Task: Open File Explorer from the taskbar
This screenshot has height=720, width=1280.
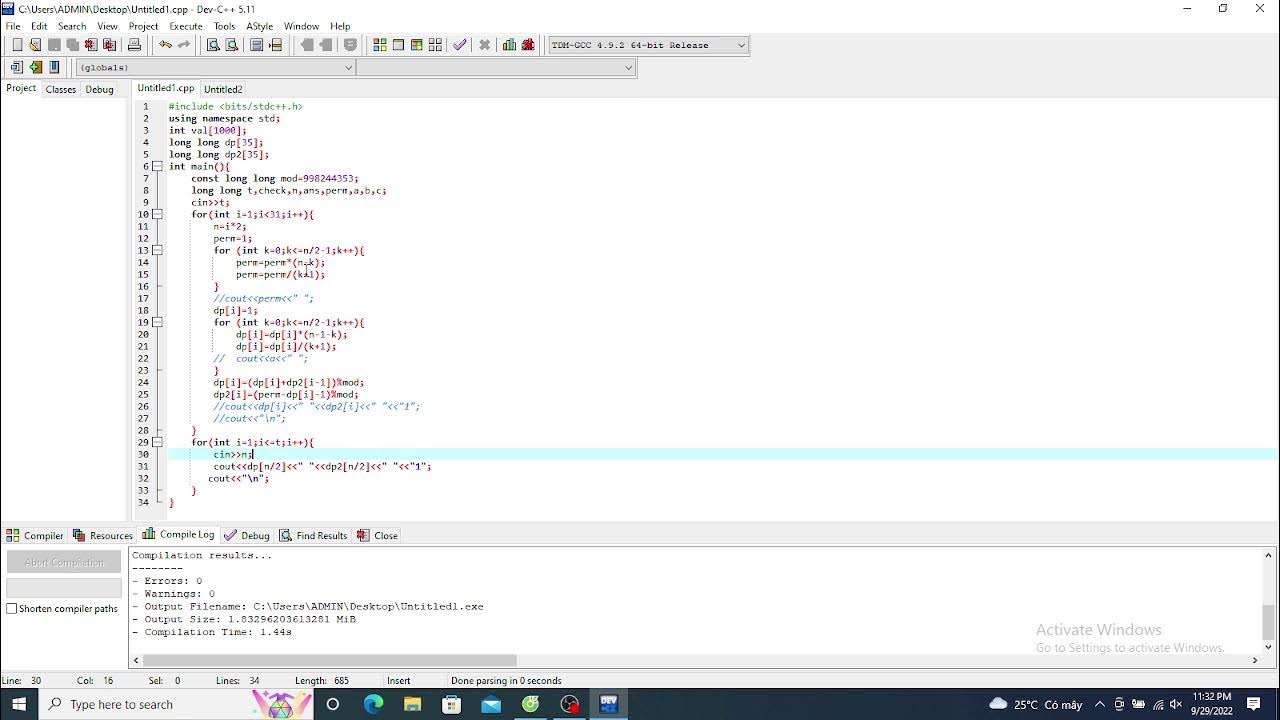Action: pos(412,704)
